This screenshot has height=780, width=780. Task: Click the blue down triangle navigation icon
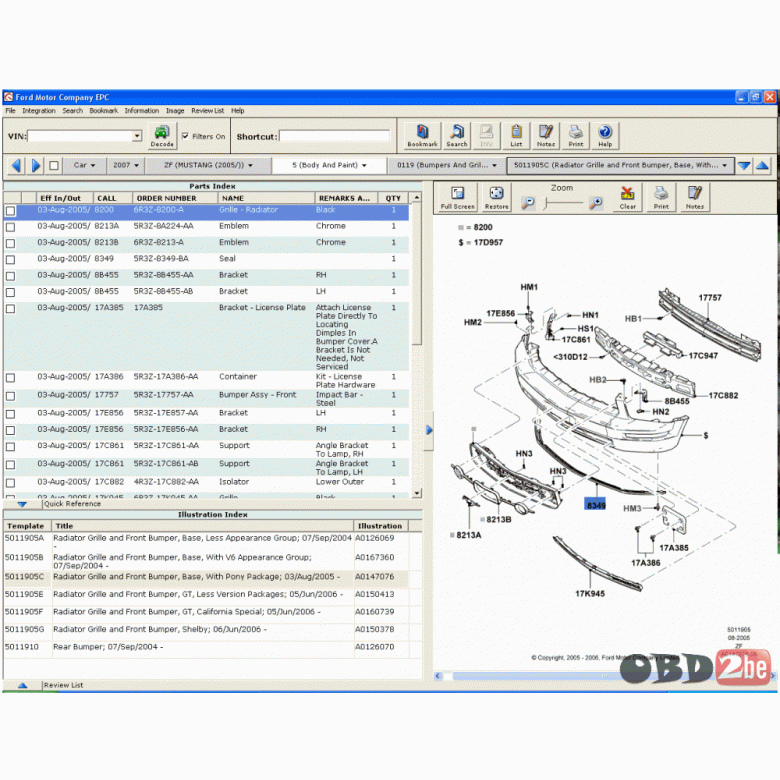(744, 166)
